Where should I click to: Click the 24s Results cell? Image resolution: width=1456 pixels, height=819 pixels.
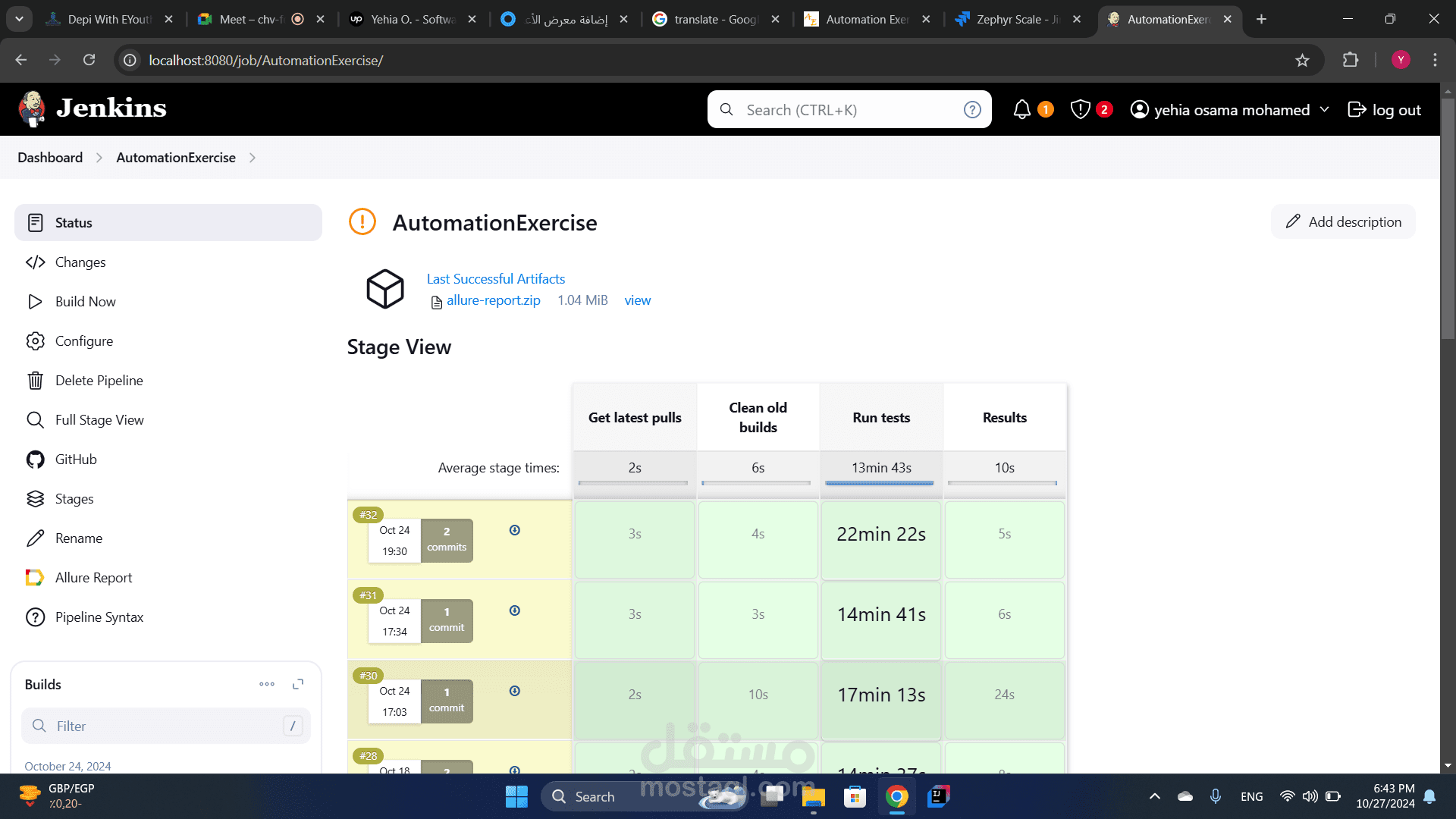(1005, 700)
